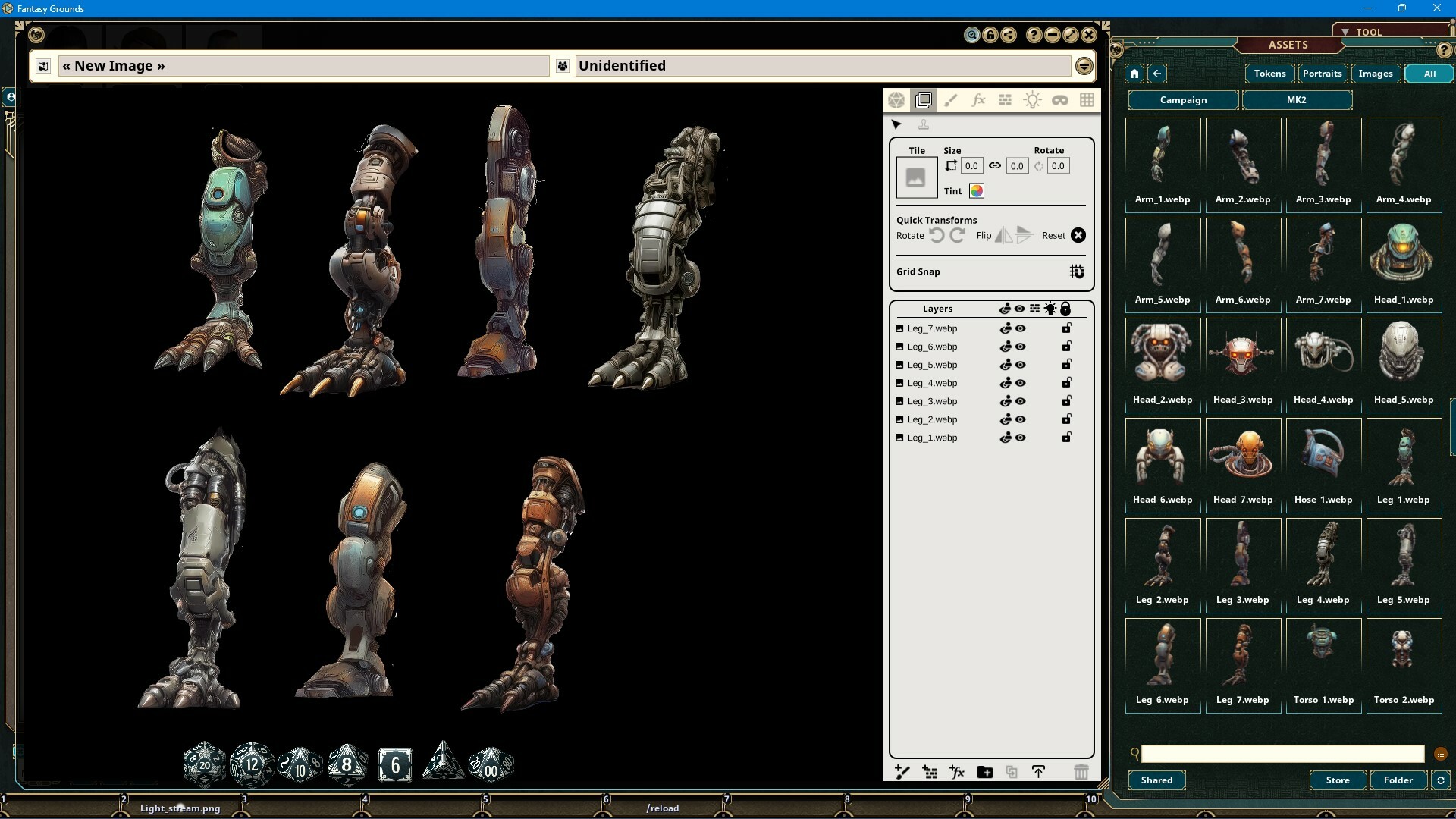Collapse the TOOL panel header

[1345, 31]
